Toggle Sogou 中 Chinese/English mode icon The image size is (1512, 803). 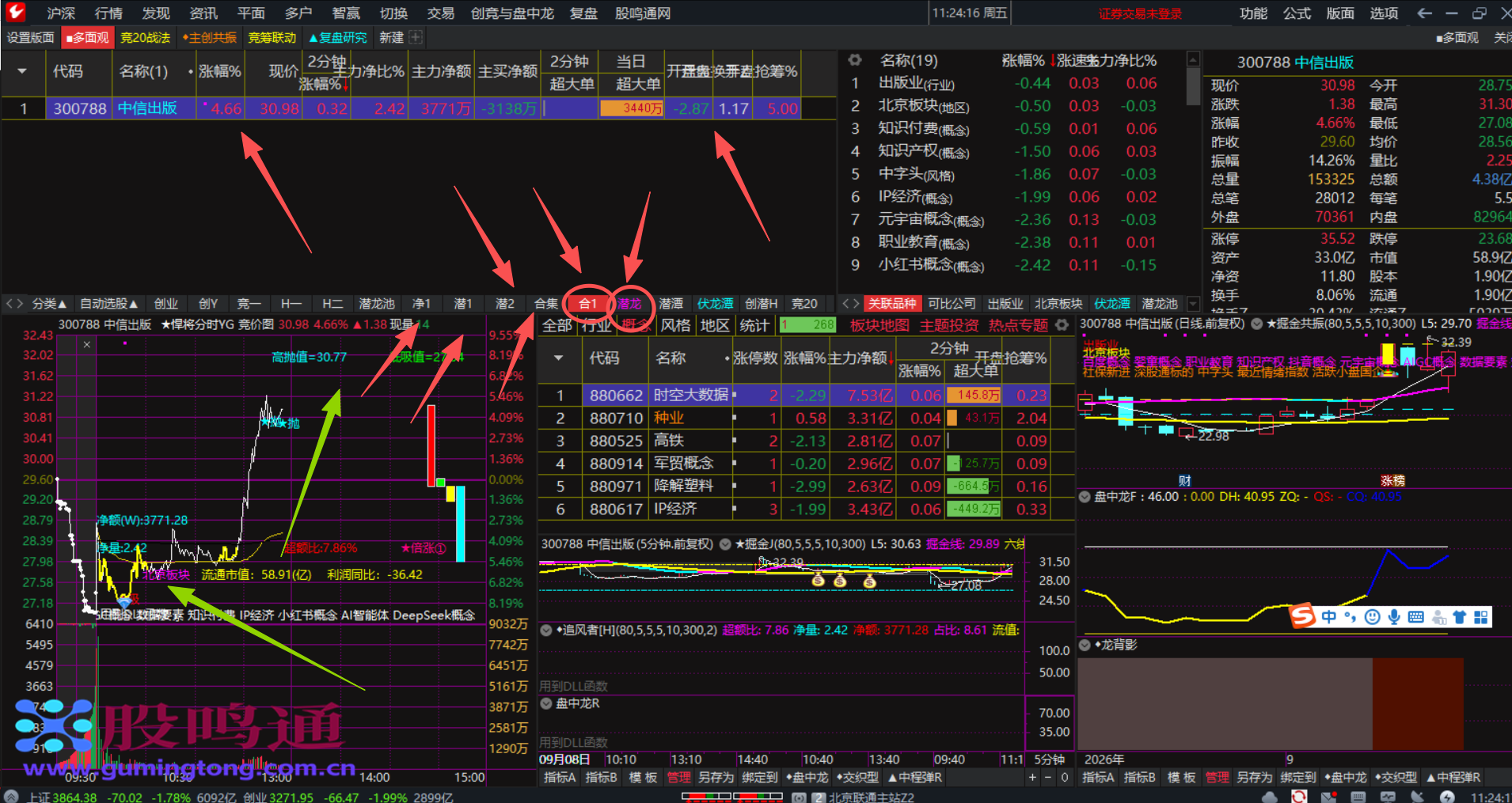click(1329, 617)
